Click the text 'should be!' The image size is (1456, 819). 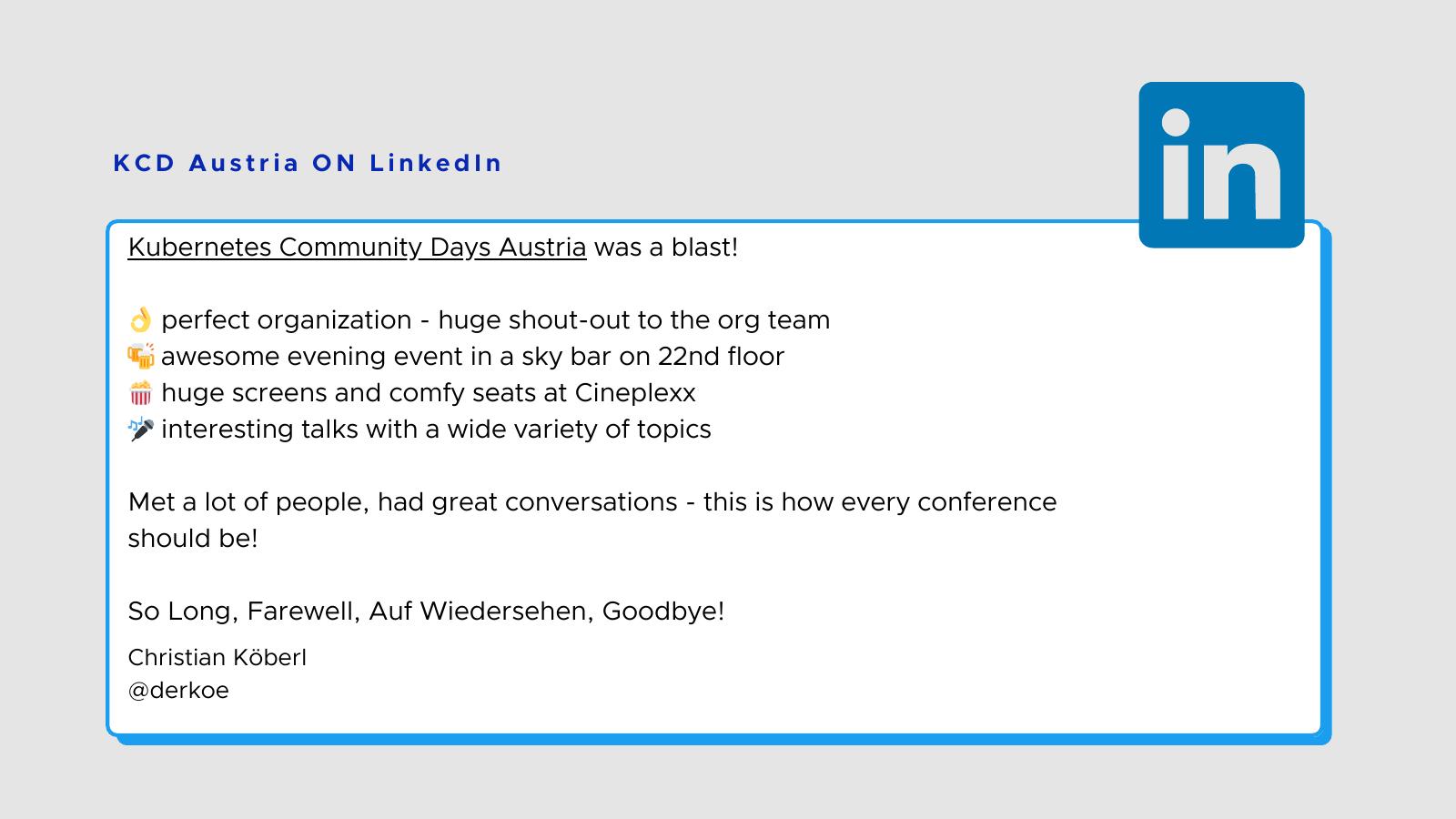tap(193, 539)
